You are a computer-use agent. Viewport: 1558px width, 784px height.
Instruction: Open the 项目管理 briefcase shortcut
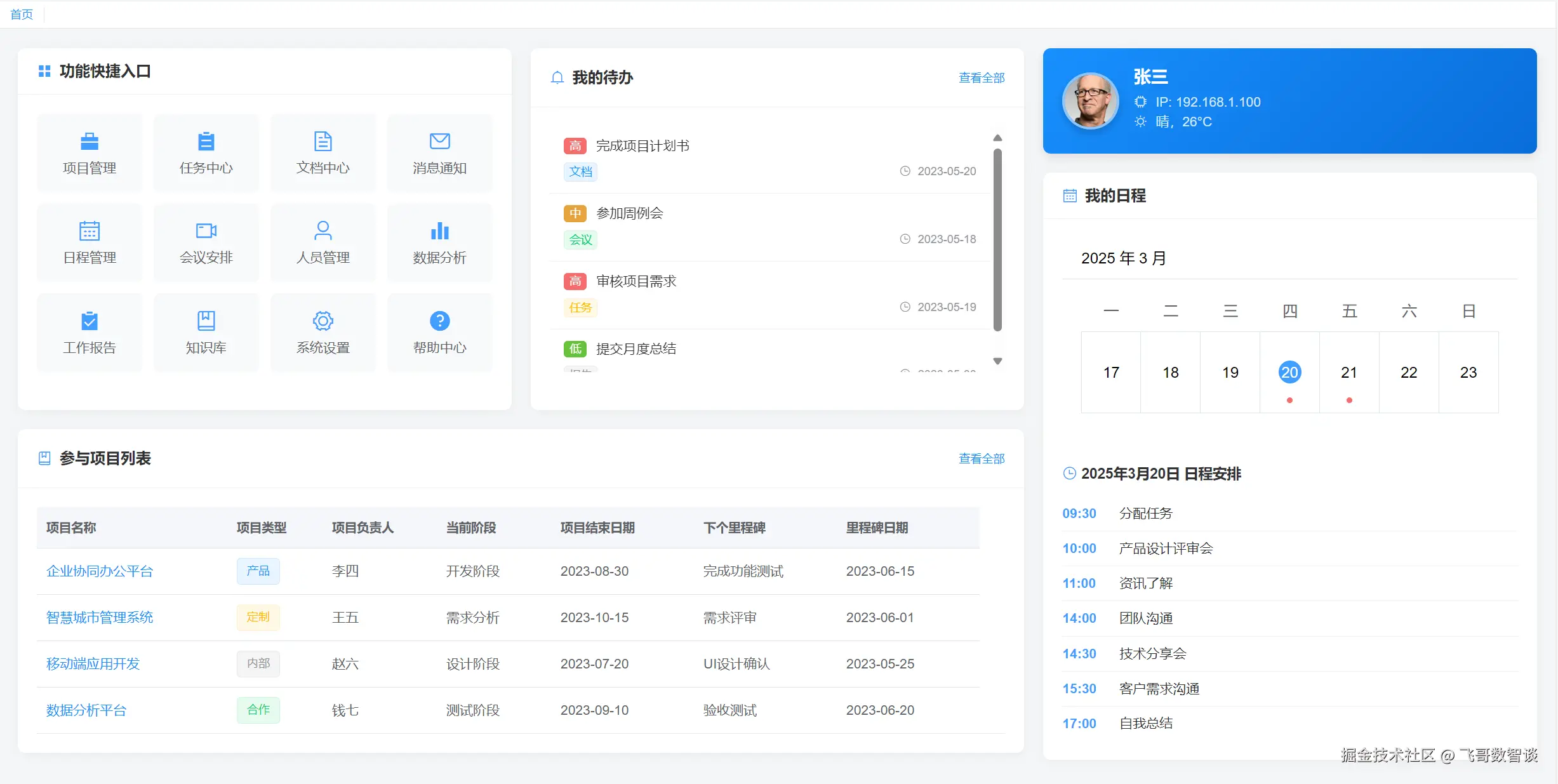(x=90, y=153)
